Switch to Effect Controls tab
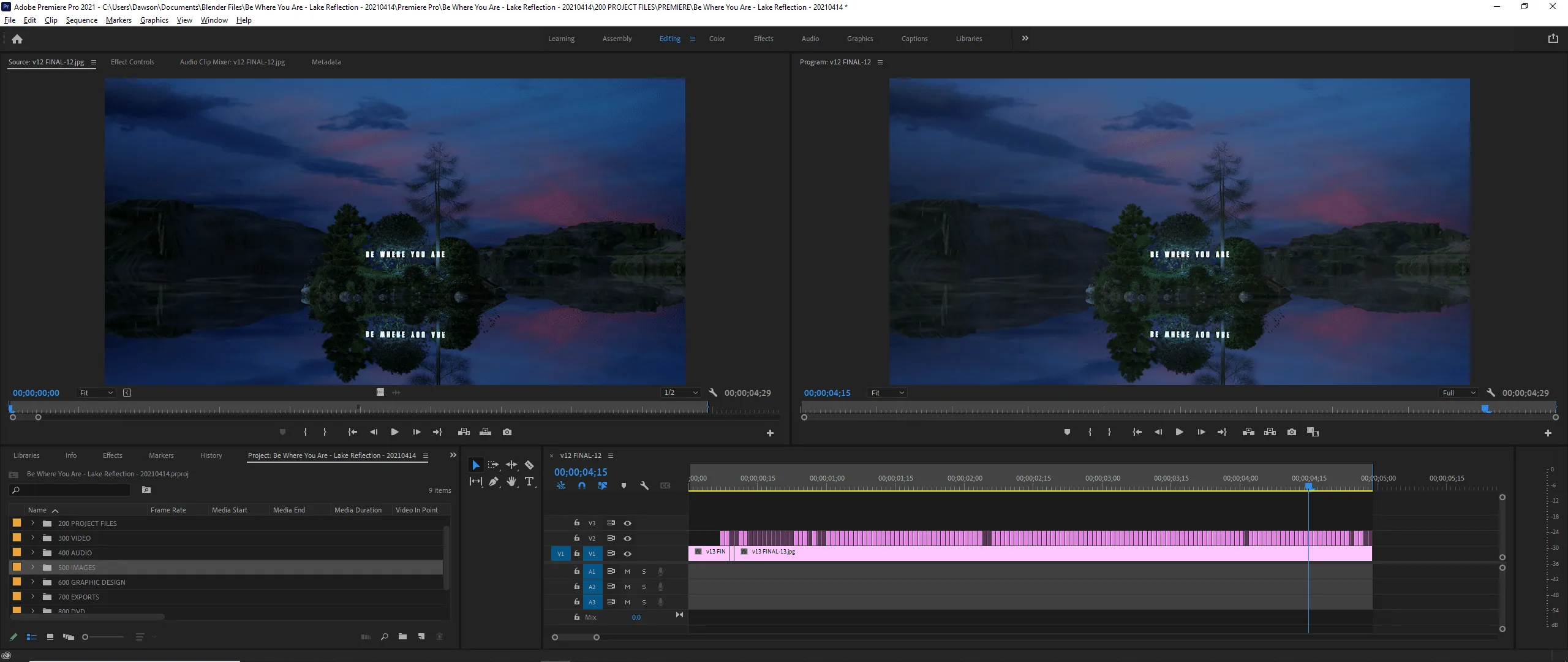The width and height of the screenshot is (1568, 662). click(x=132, y=62)
